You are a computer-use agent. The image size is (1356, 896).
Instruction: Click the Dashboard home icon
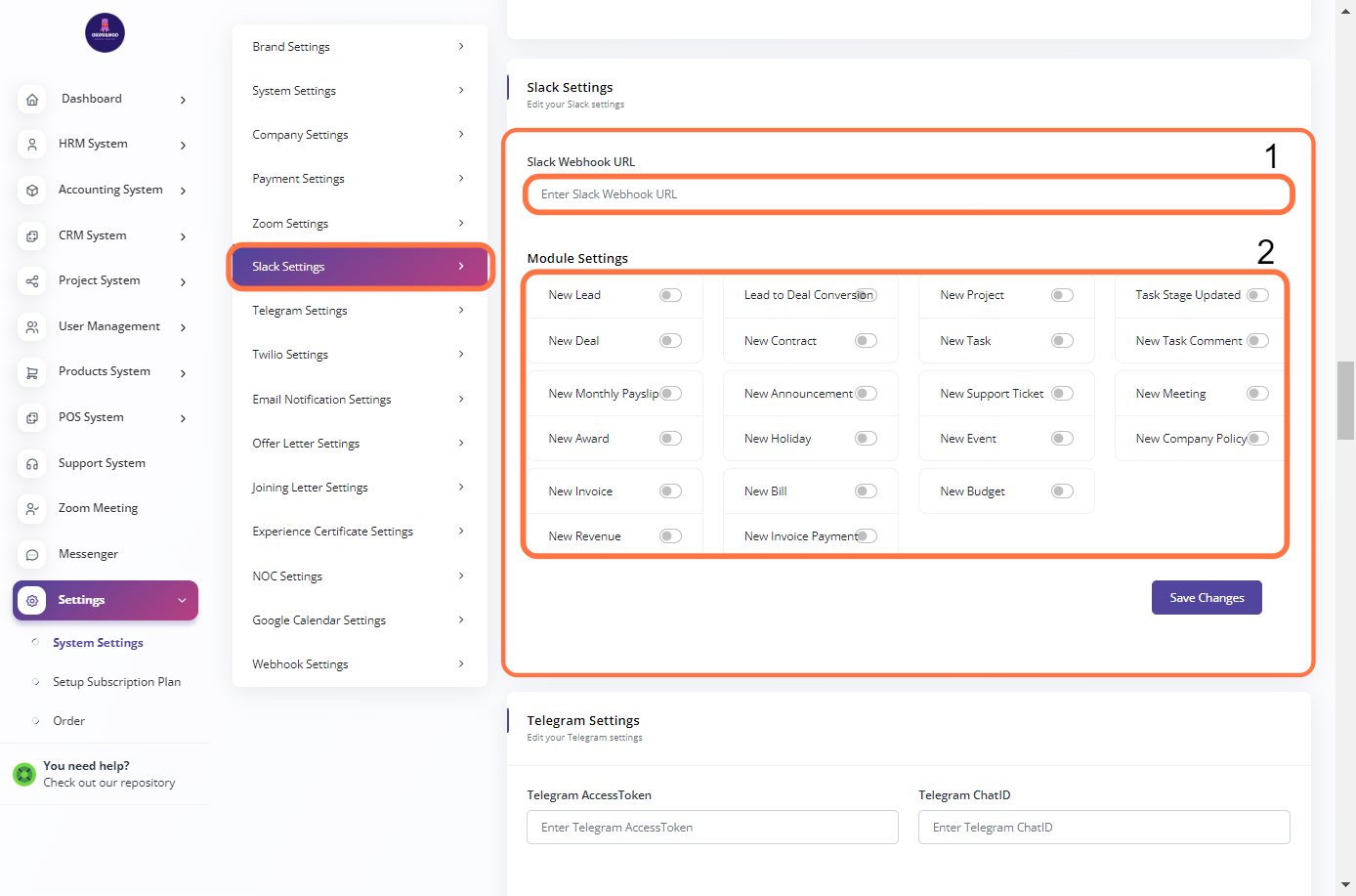(x=32, y=100)
